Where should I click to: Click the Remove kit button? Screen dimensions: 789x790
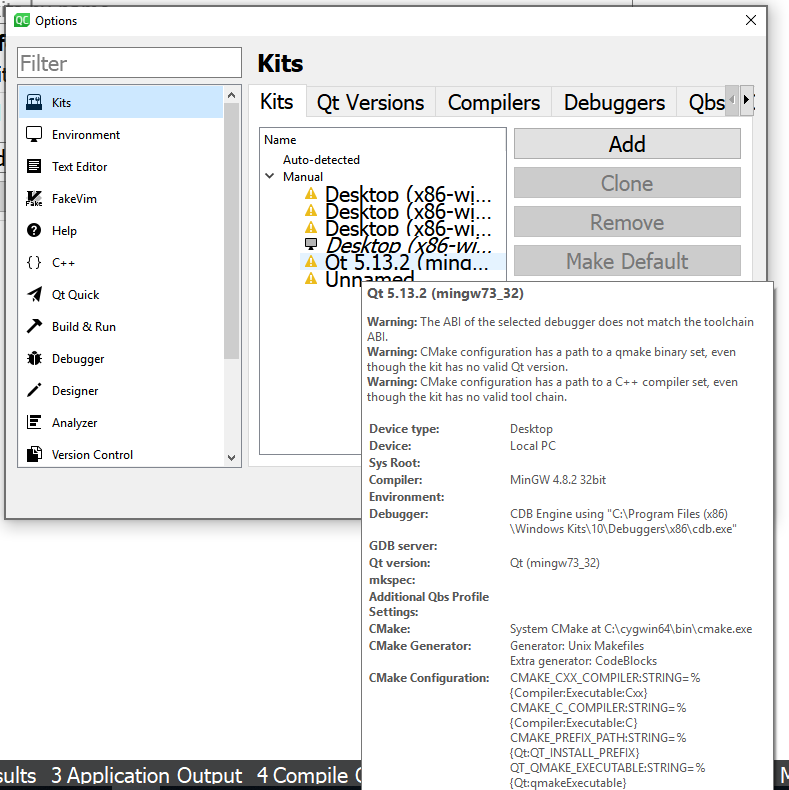pyautogui.click(x=627, y=222)
